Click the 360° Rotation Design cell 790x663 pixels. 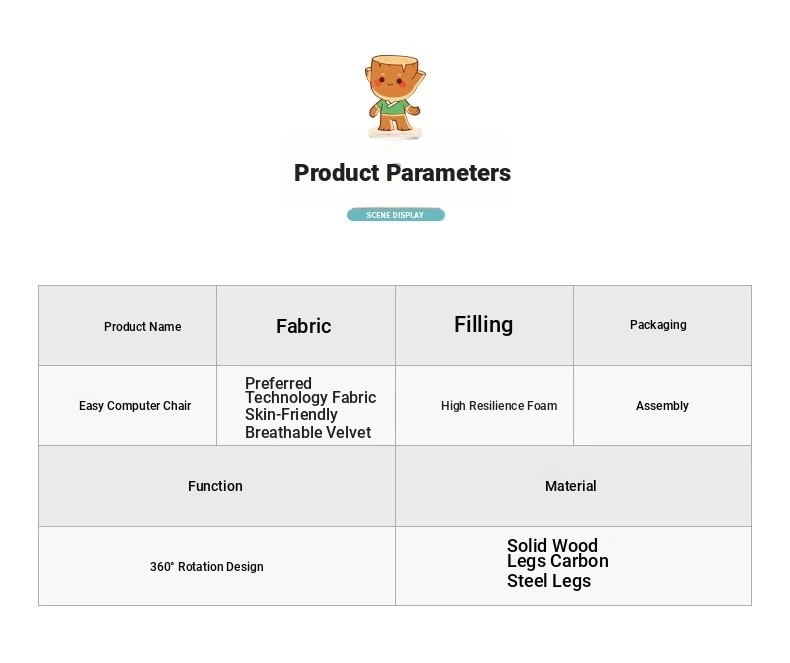[x=217, y=566]
